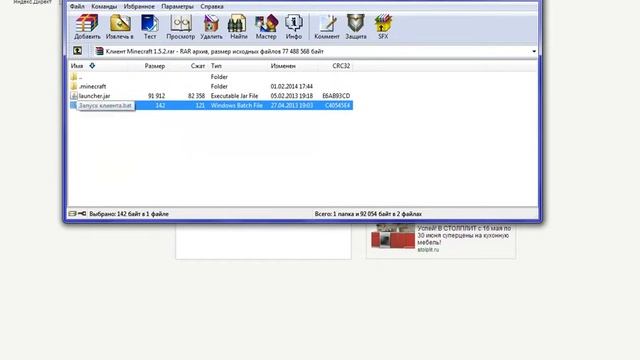640x360 pixels.
Task: Sort by the Сжат column header
Action: click(198, 66)
